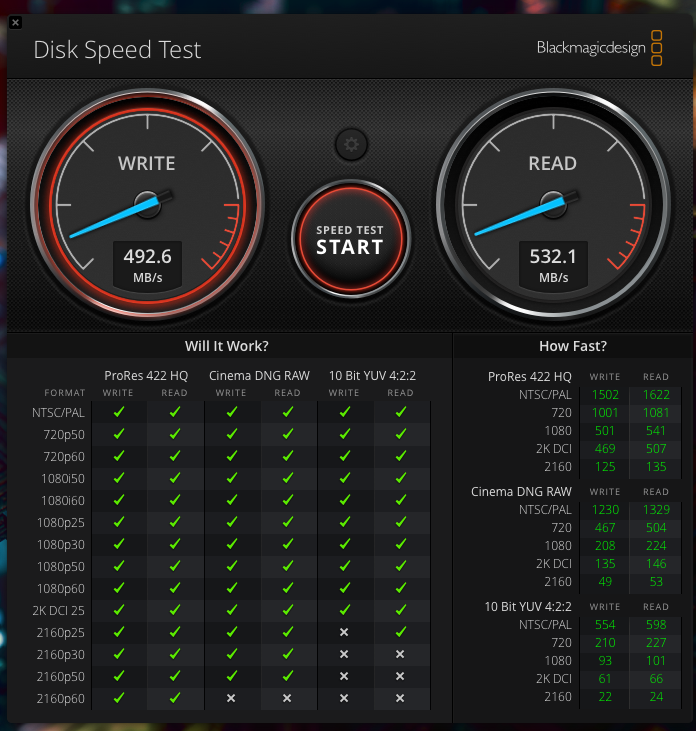Click ProRes 720 write value 1001
This screenshot has height=731, width=696.
605,413
